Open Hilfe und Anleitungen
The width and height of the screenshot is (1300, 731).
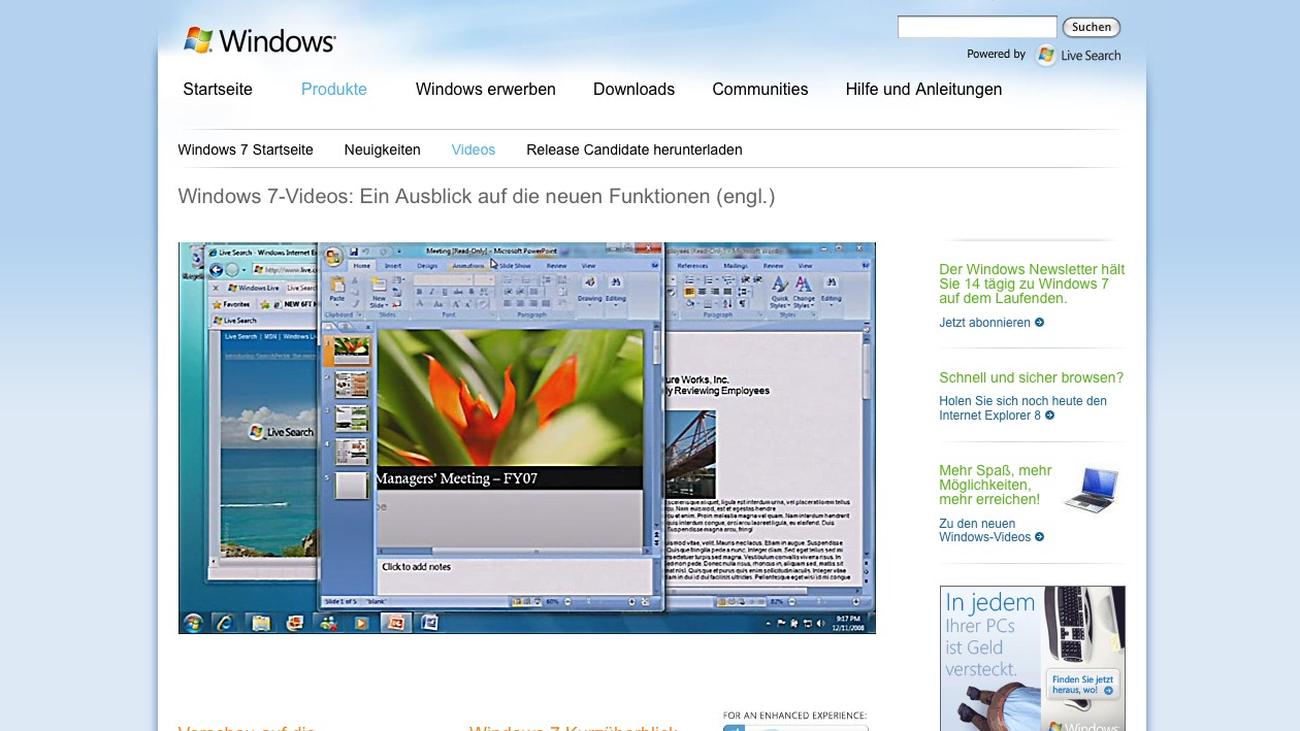[x=923, y=89]
